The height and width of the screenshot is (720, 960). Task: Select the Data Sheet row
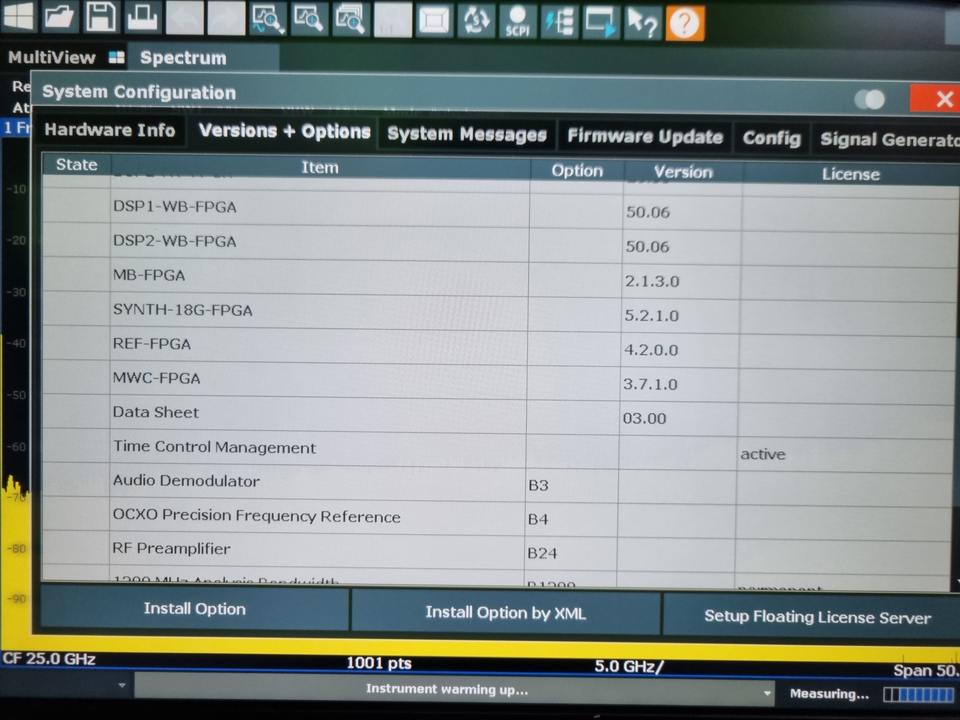499,415
